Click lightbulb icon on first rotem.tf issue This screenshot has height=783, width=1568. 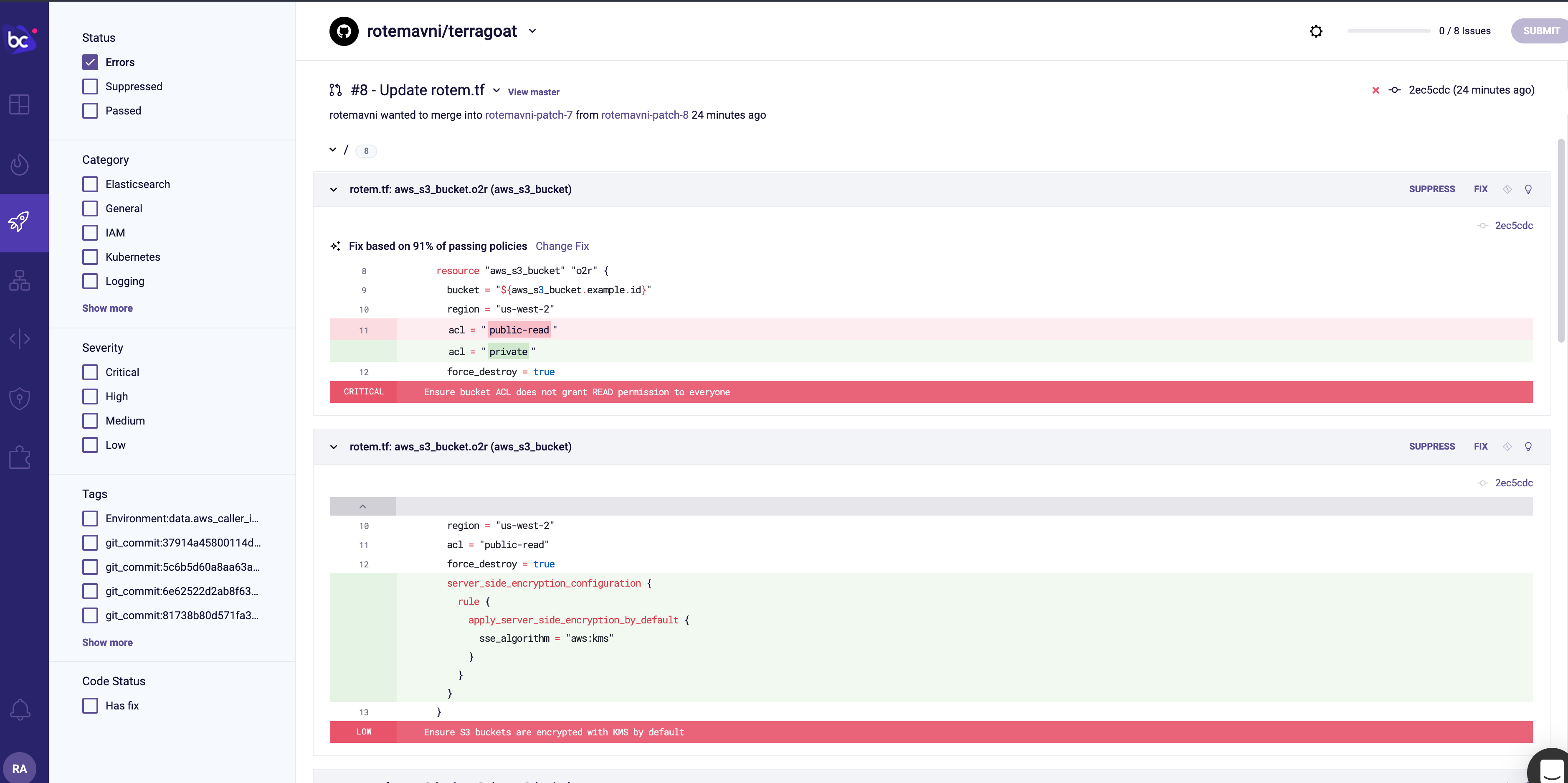point(1528,189)
